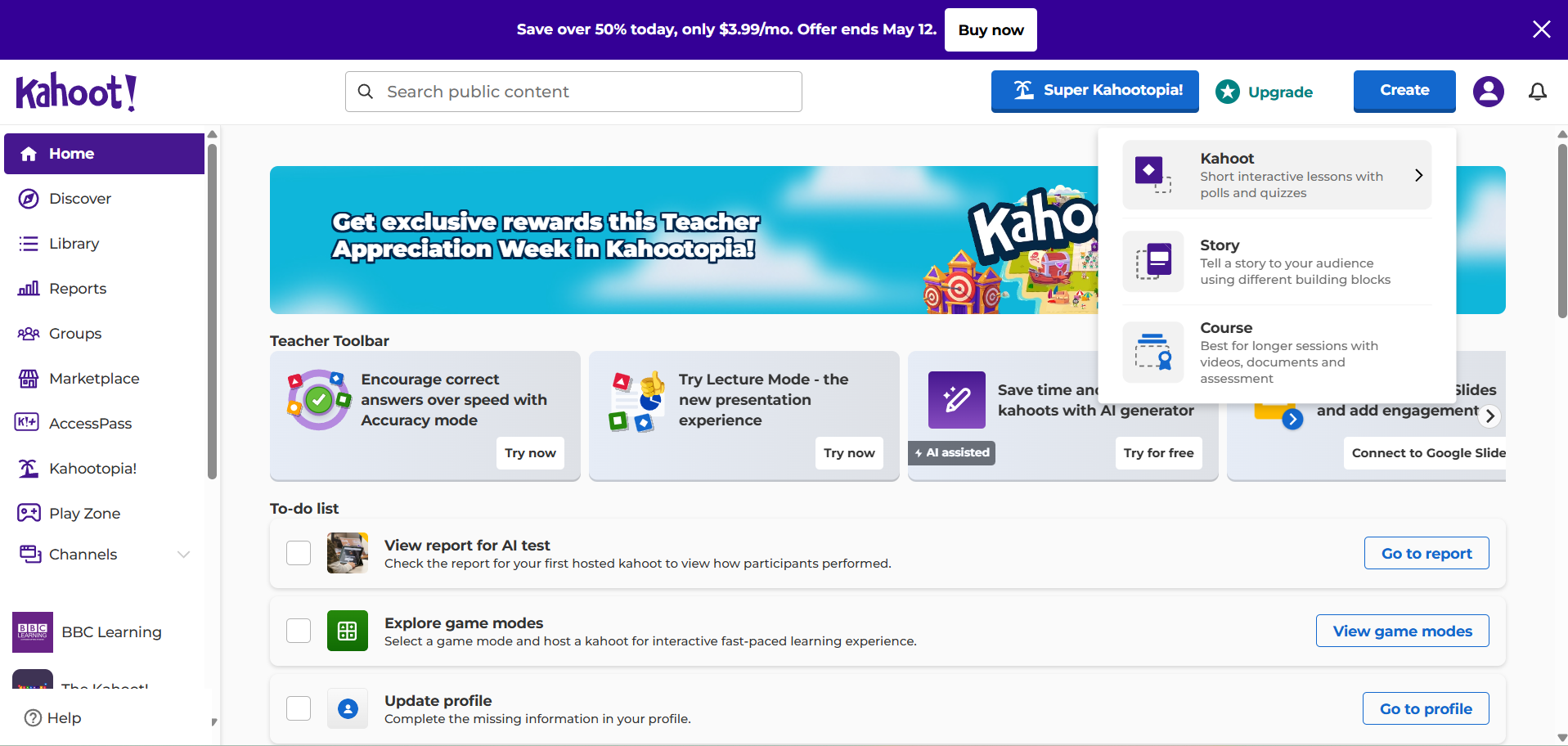This screenshot has width=1568, height=746.
Task: Click the Kahoot! logo
Action: point(76,92)
